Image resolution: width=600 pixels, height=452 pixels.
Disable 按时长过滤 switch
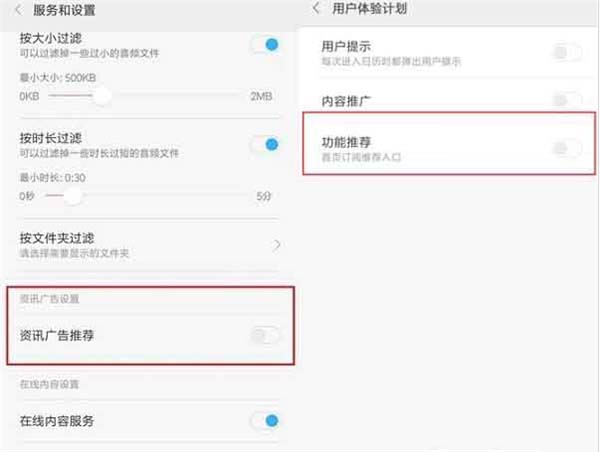(266, 145)
